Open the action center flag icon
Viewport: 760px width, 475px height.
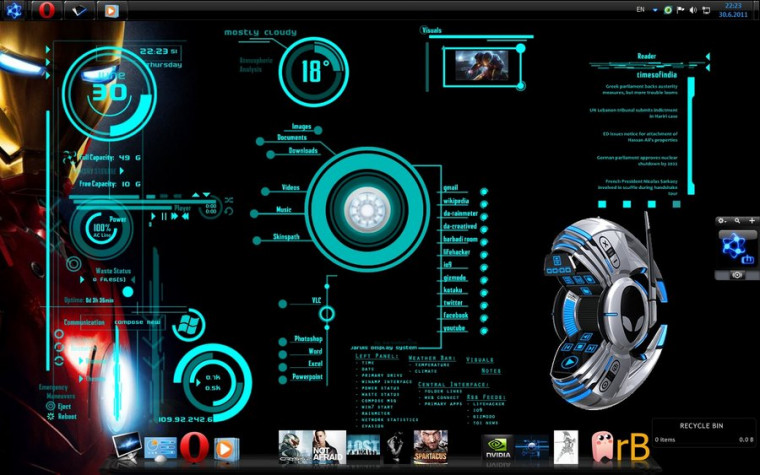pos(681,10)
